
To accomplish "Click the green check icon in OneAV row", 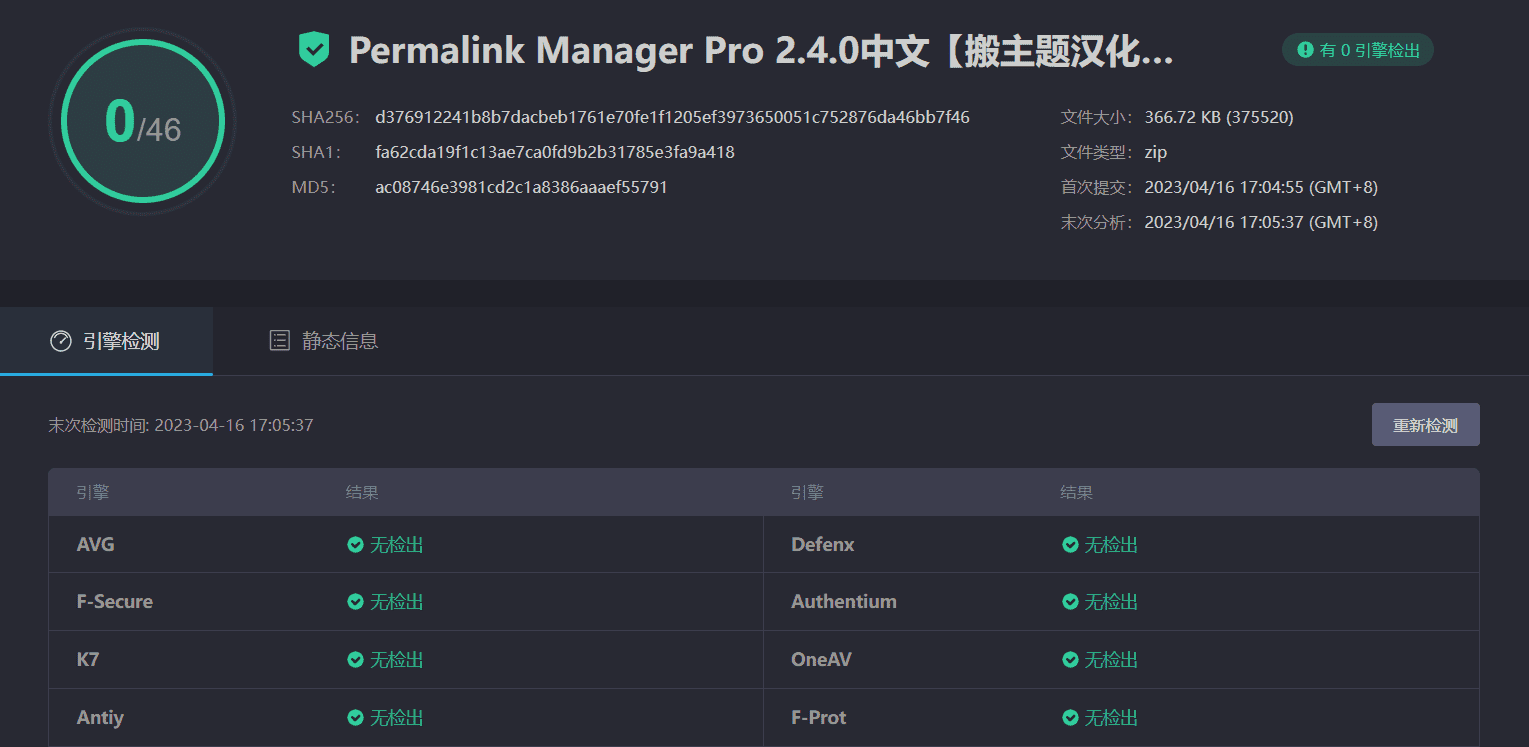I will 1070,660.
